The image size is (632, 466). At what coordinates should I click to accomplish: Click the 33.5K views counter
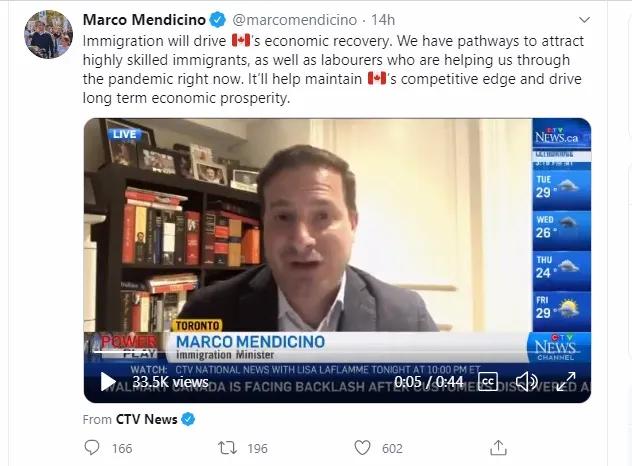(x=170, y=381)
